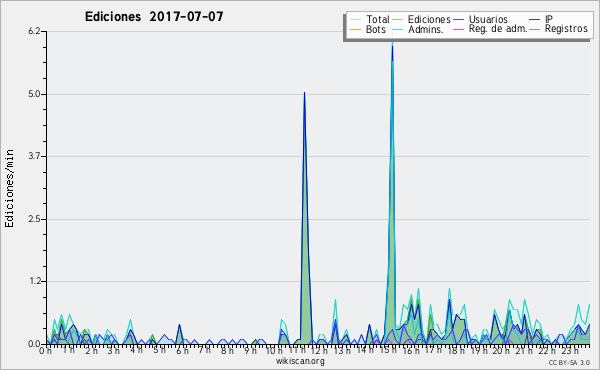600x370 pixels.
Task: Click the peak of the 15 h spike
Action: pyautogui.click(x=392, y=46)
